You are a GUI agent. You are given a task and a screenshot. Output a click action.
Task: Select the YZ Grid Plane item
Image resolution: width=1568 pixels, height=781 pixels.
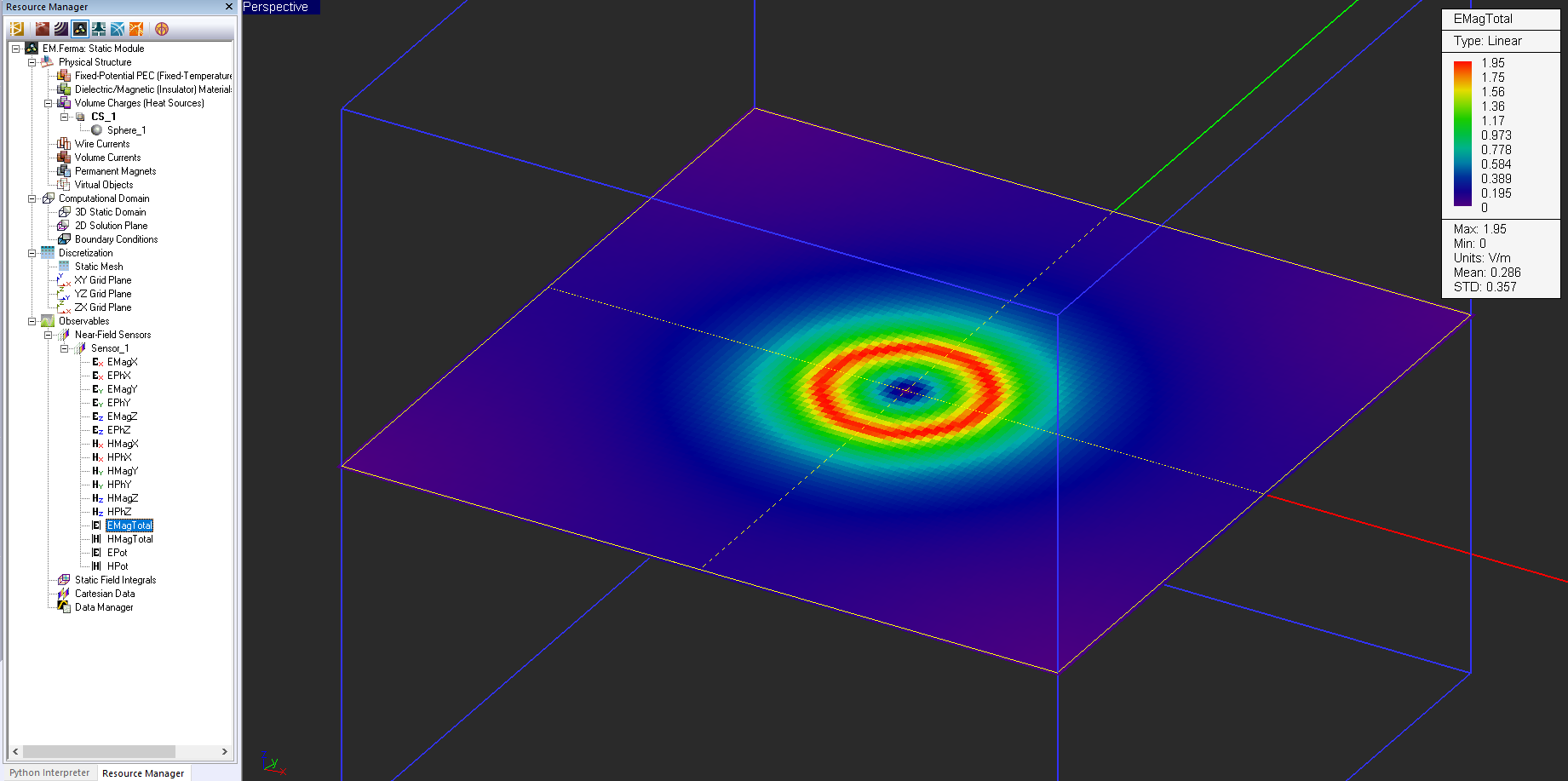click(103, 294)
